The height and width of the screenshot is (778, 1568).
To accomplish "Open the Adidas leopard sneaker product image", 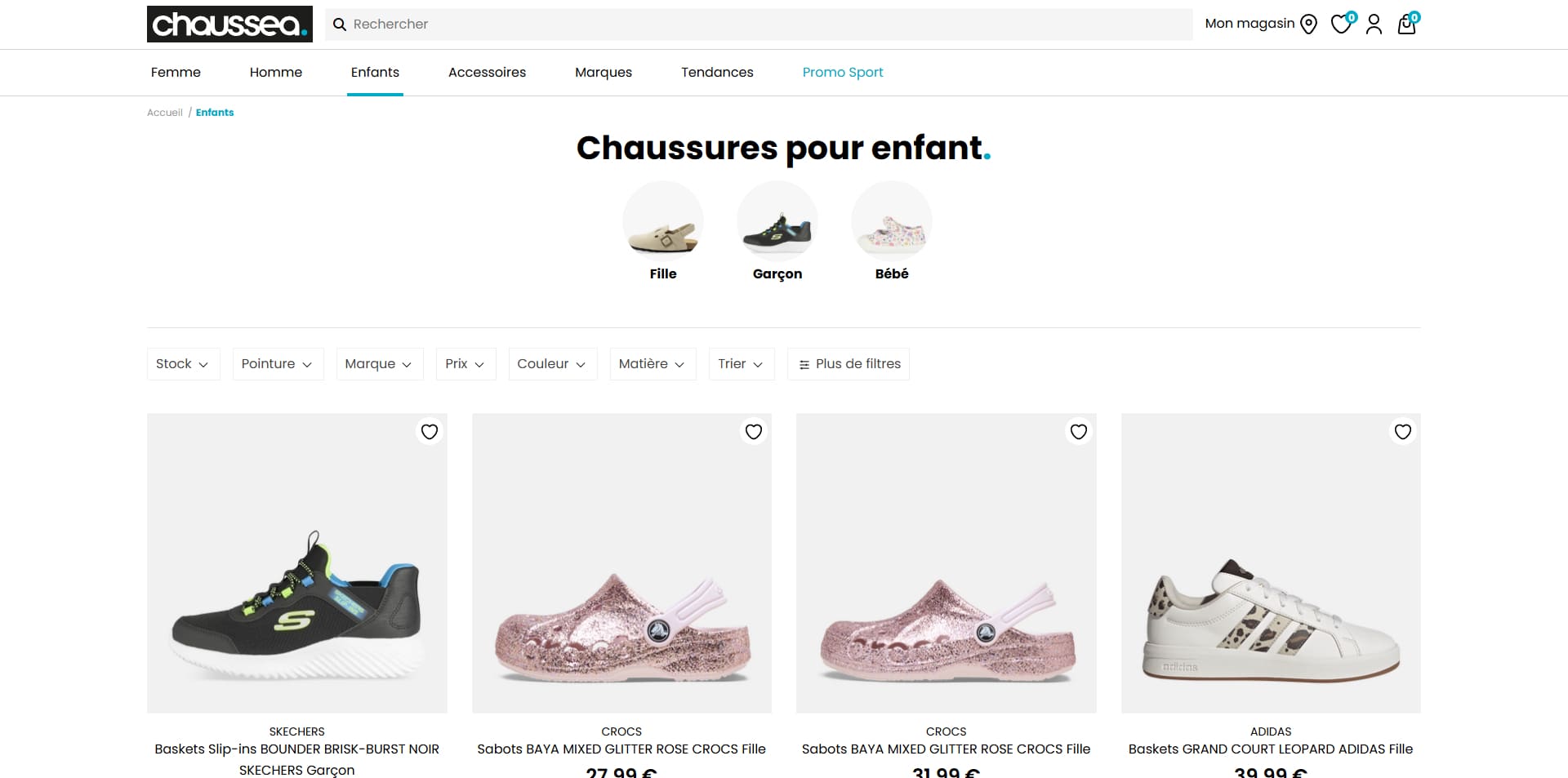I will click(x=1271, y=563).
